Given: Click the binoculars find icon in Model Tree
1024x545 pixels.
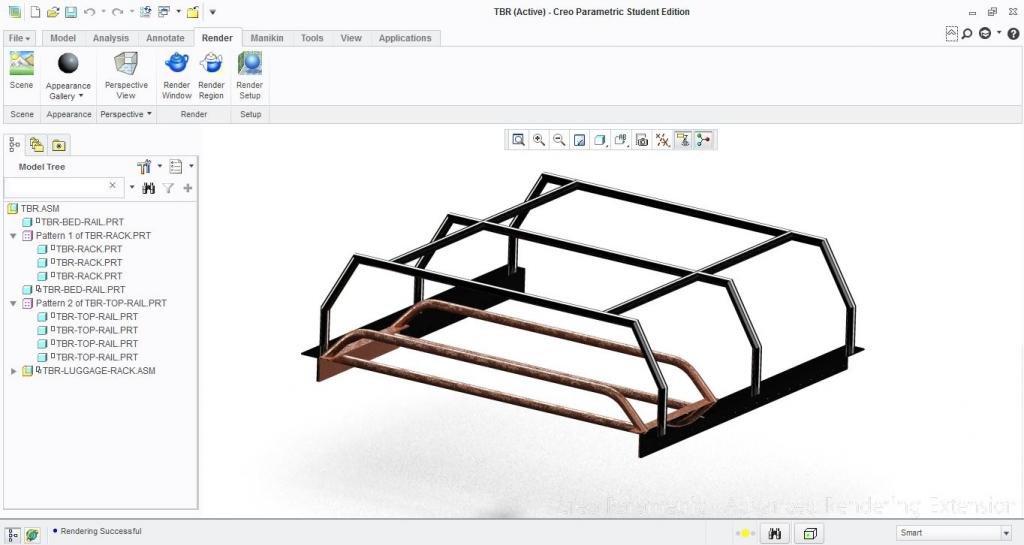Looking at the screenshot, I should (x=149, y=188).
